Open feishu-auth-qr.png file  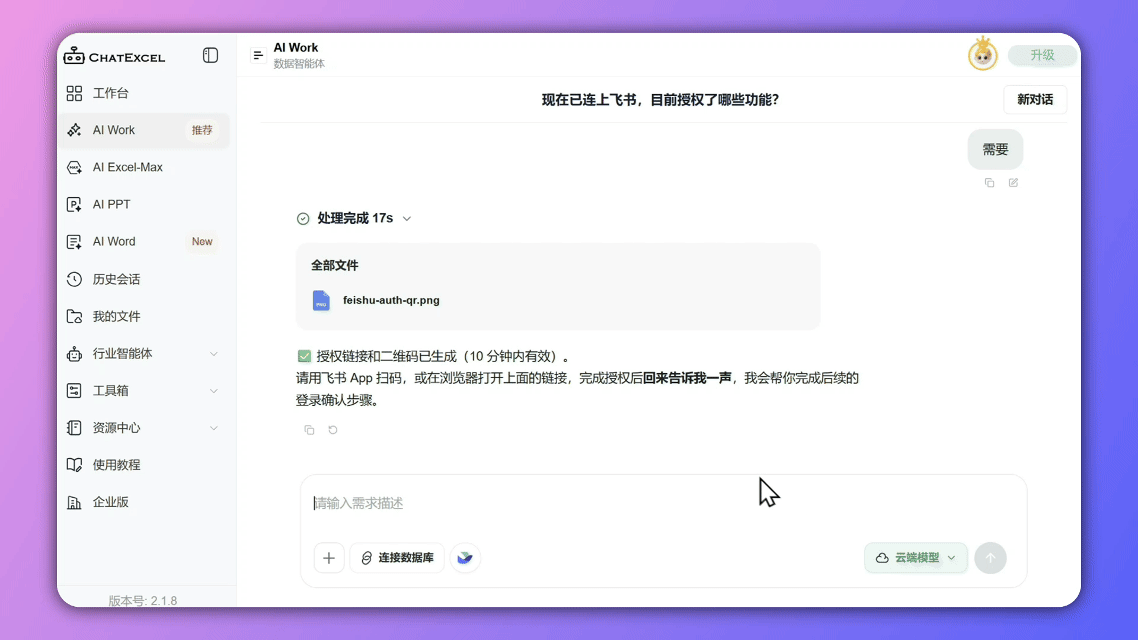click(x=391, y=300)
